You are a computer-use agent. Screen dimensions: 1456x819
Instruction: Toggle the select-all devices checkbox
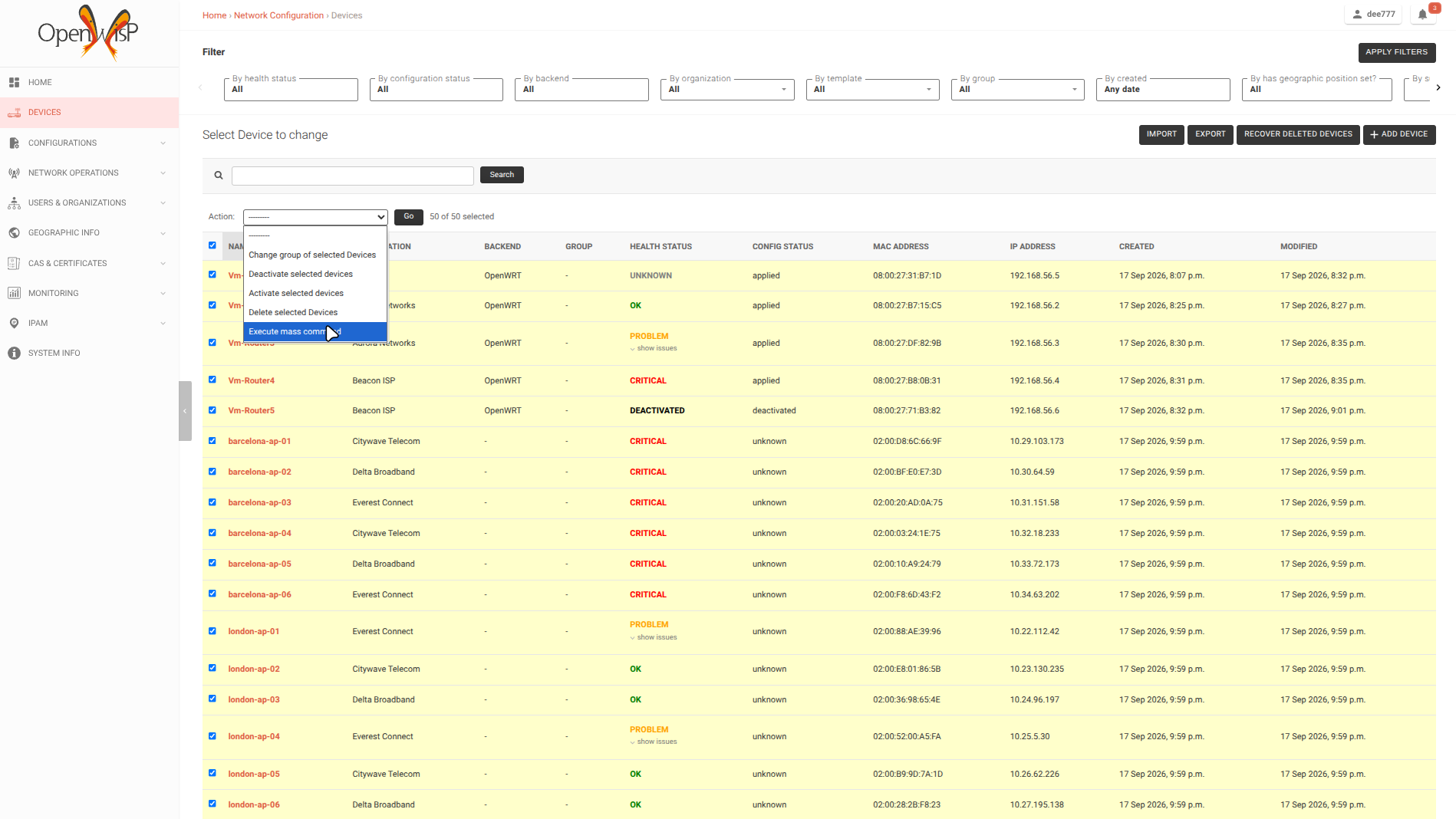coord(212,245)
